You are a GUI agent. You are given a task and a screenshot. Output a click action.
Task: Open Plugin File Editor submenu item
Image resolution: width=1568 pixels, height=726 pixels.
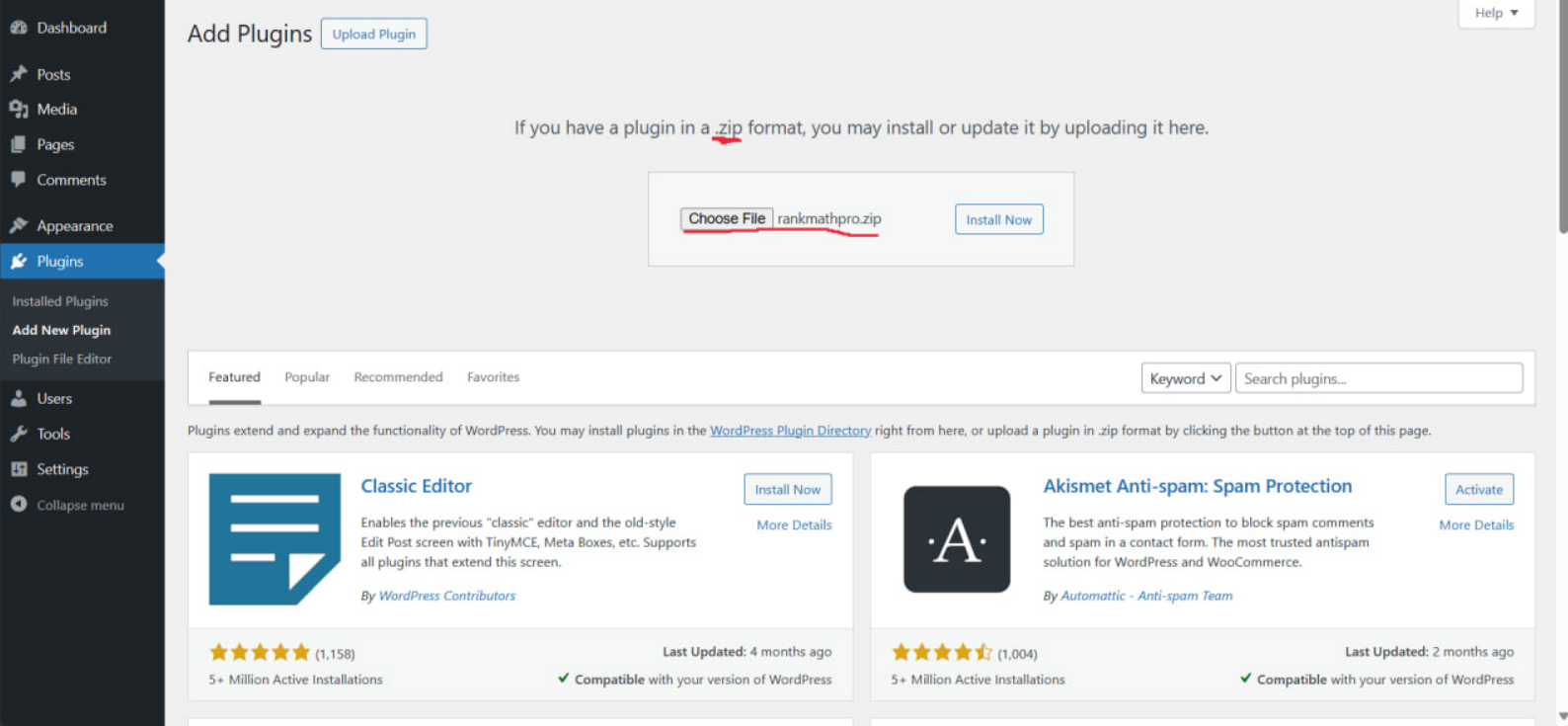pyautogui.click(x=62, y=359)
